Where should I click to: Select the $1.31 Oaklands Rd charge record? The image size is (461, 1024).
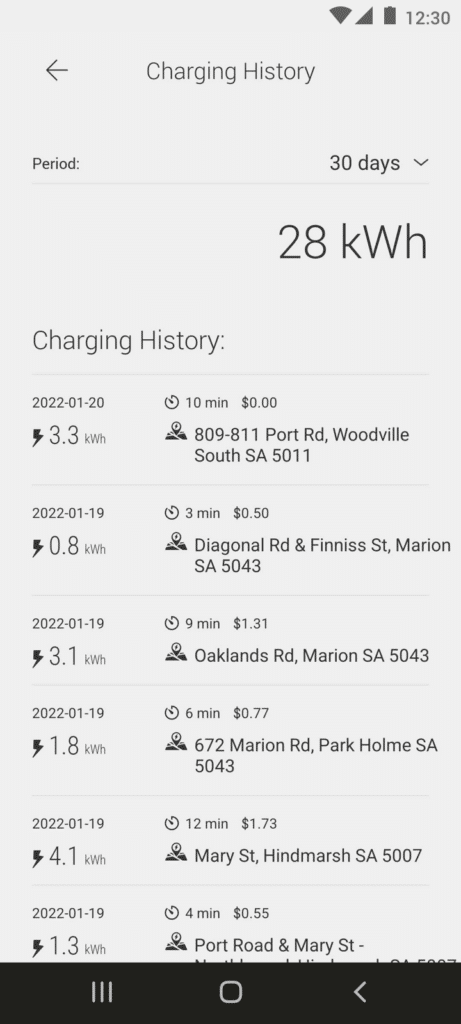tap(230, 641)
